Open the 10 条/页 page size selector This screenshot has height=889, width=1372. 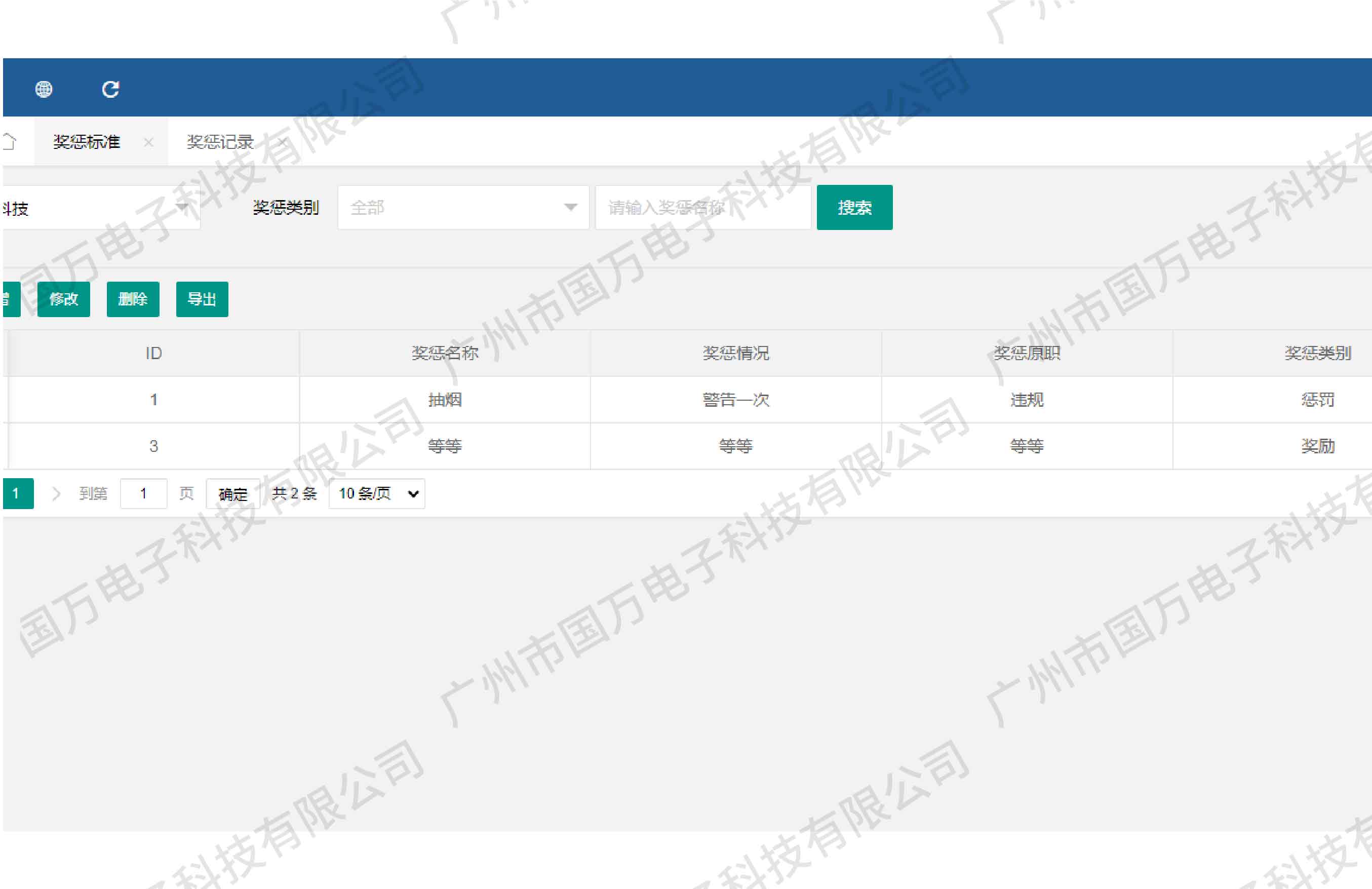[377, 493]
